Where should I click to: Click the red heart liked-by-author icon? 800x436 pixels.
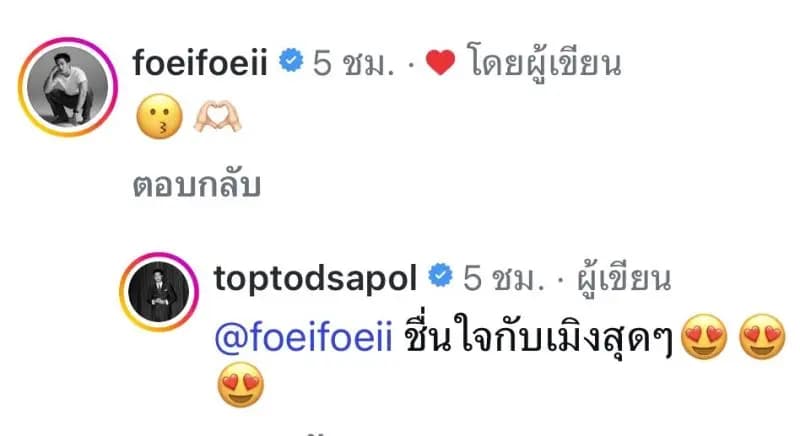440,64
